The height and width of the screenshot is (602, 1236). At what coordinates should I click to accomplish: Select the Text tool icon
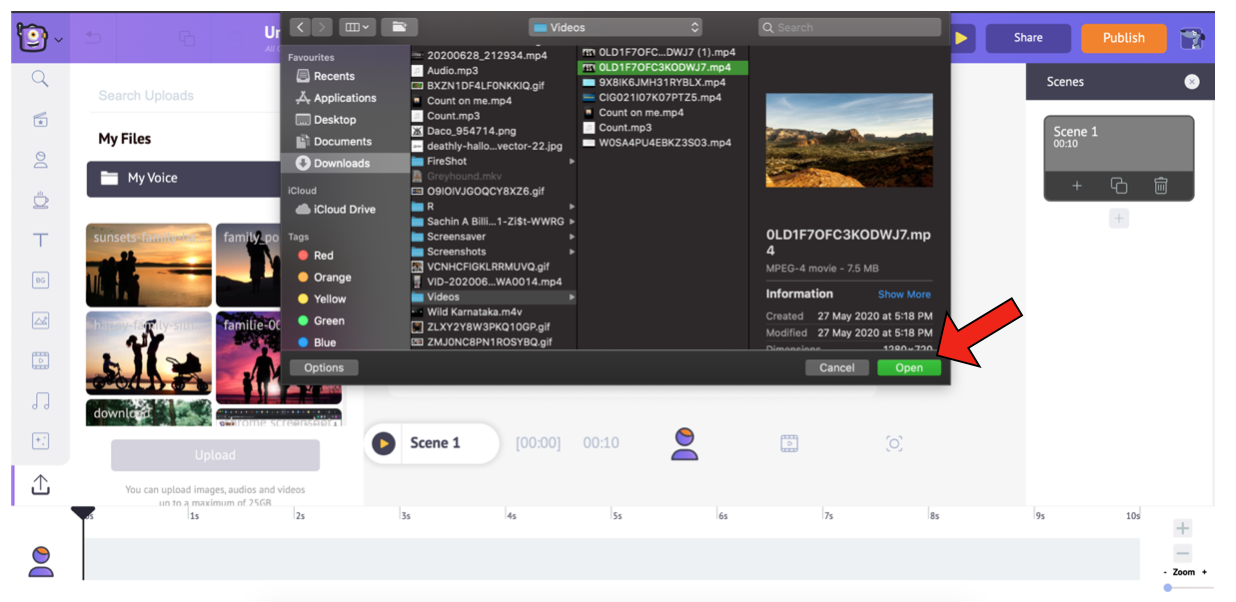tap(40, 240)
